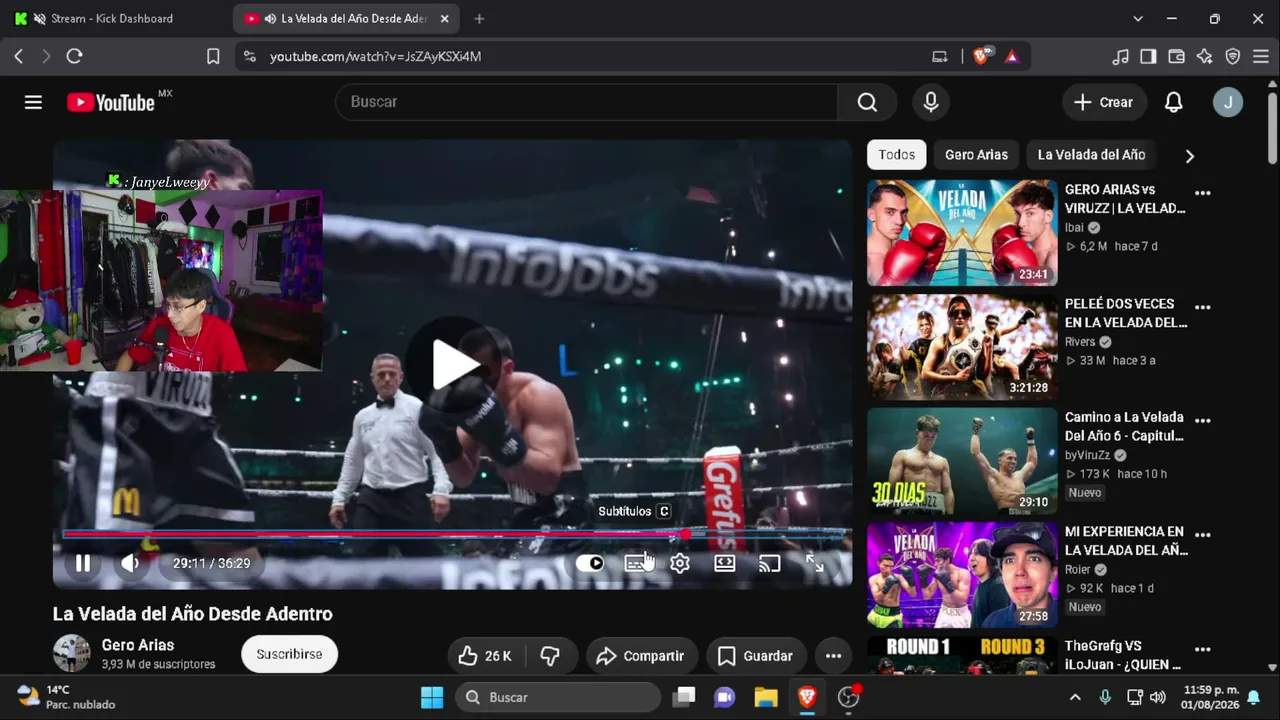1280x720 pixels.
Task: Switch to theater mode
Action: point(725,563)
